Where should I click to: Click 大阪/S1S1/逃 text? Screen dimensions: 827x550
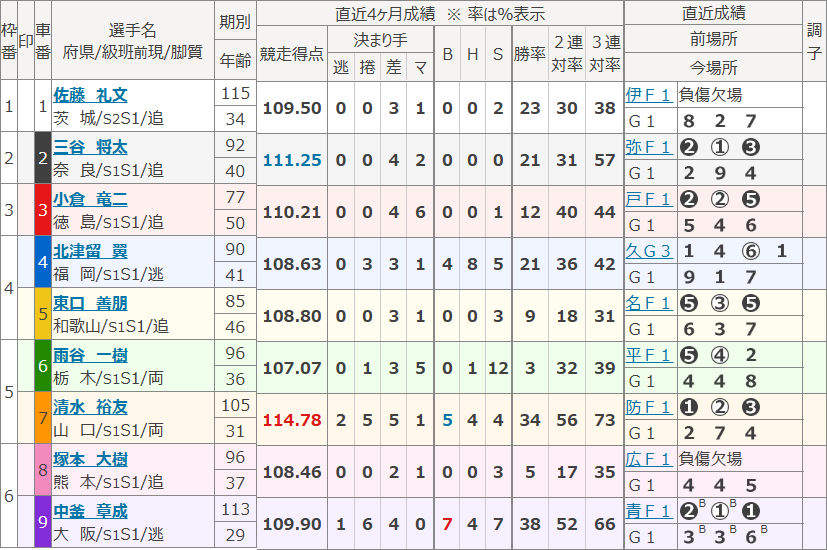coord(109,535)
